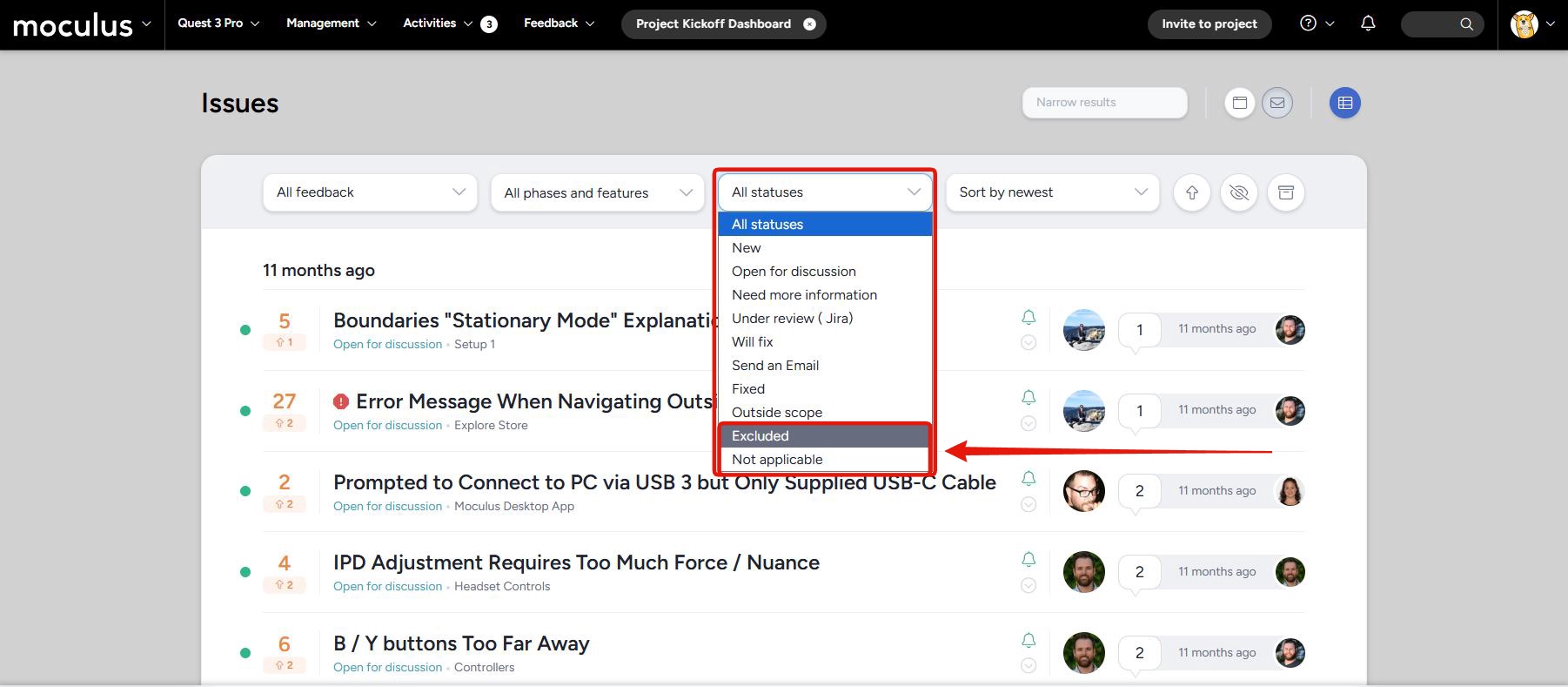This screenshot has height=687, width=1568.
Task: Click the upload arrow icon button
Action: coord(1192,192)
